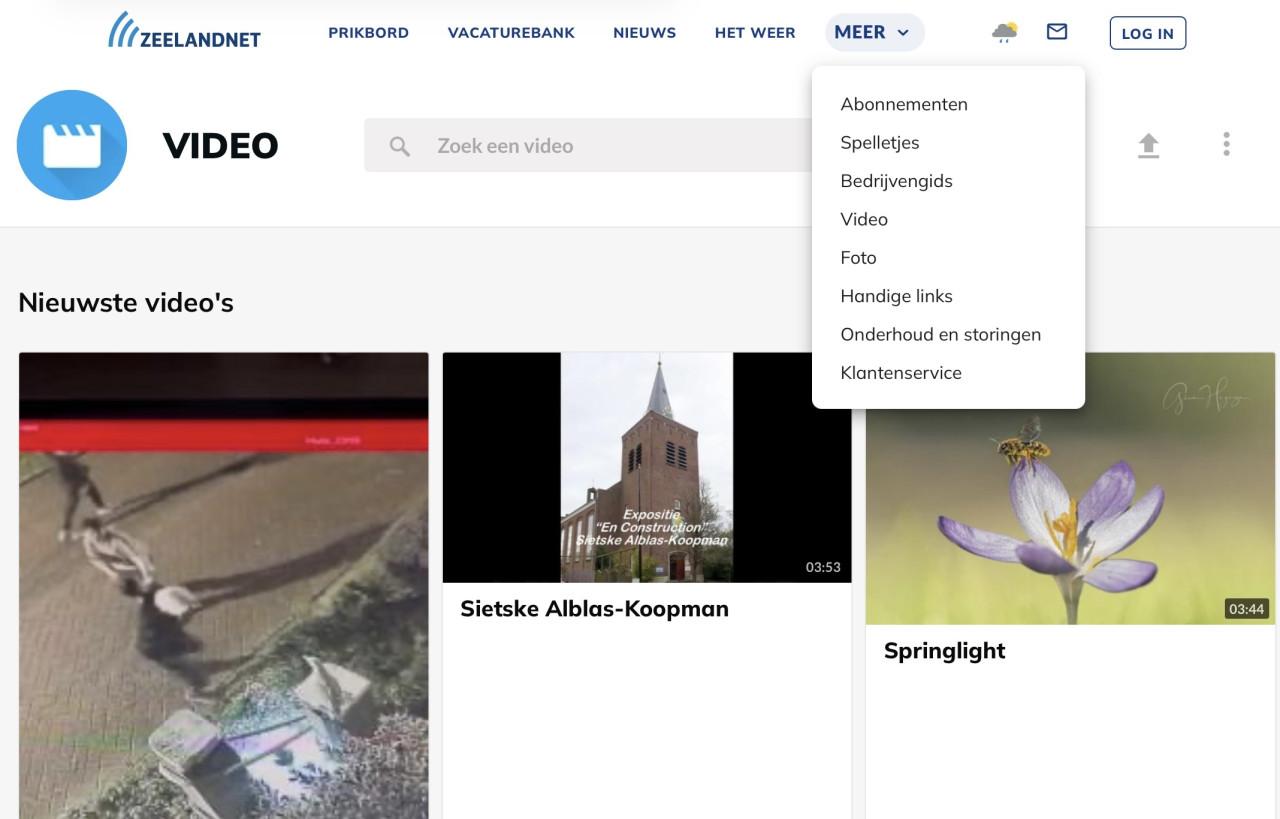
Task: Select Abonnementen from the menu
Action: click(x=903, y=104)
